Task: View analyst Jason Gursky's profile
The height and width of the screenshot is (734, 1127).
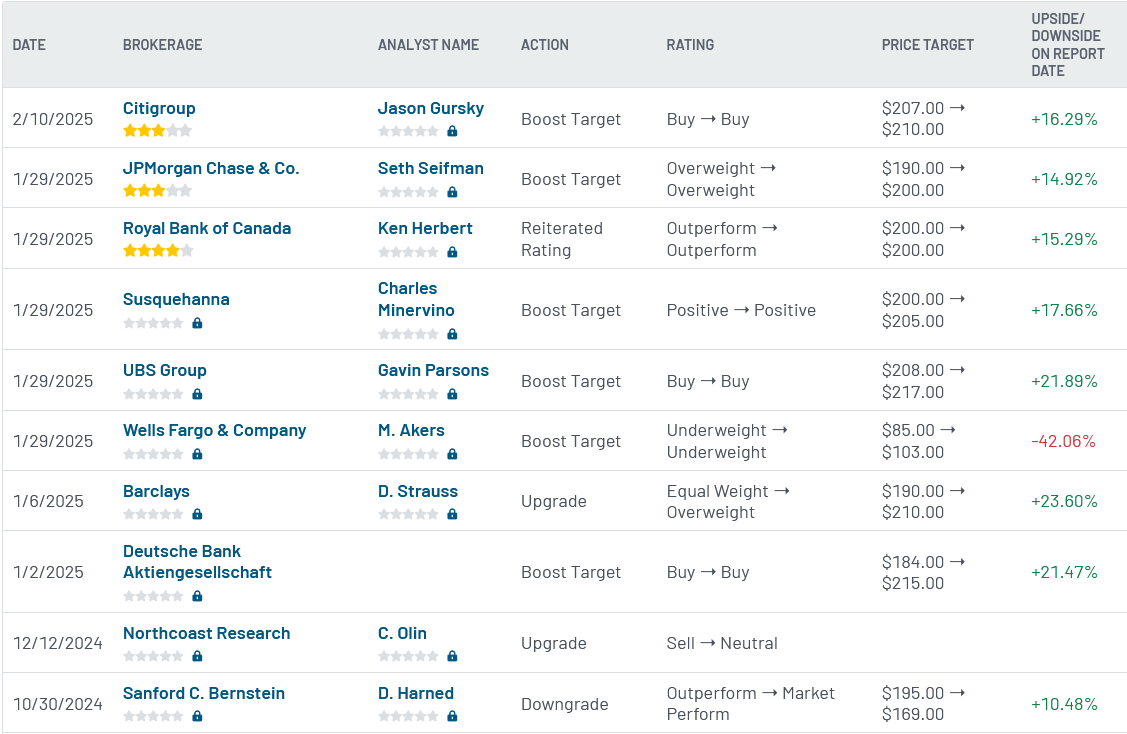Action: 431,109
